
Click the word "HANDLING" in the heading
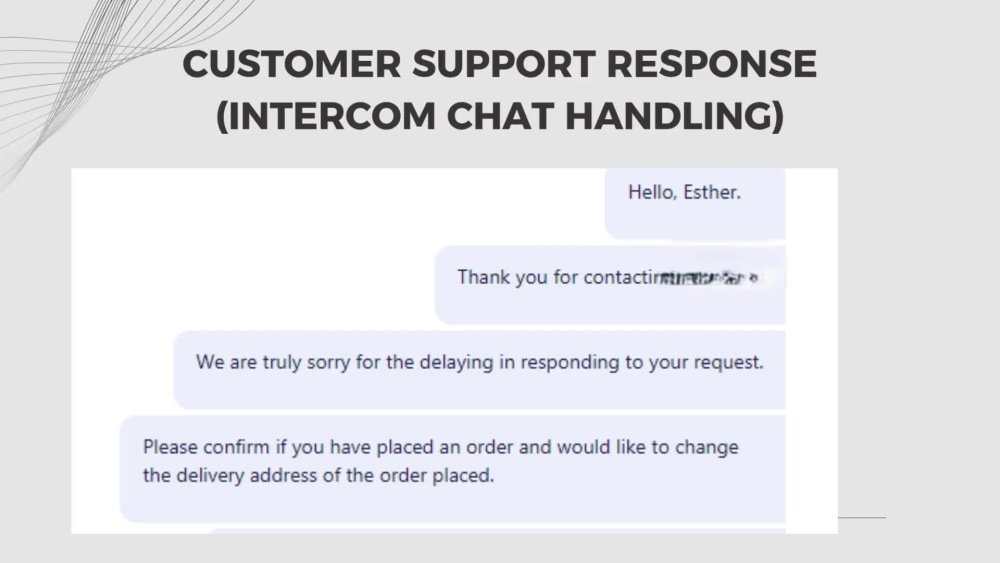pyautogui.click(x=668, y=116)
